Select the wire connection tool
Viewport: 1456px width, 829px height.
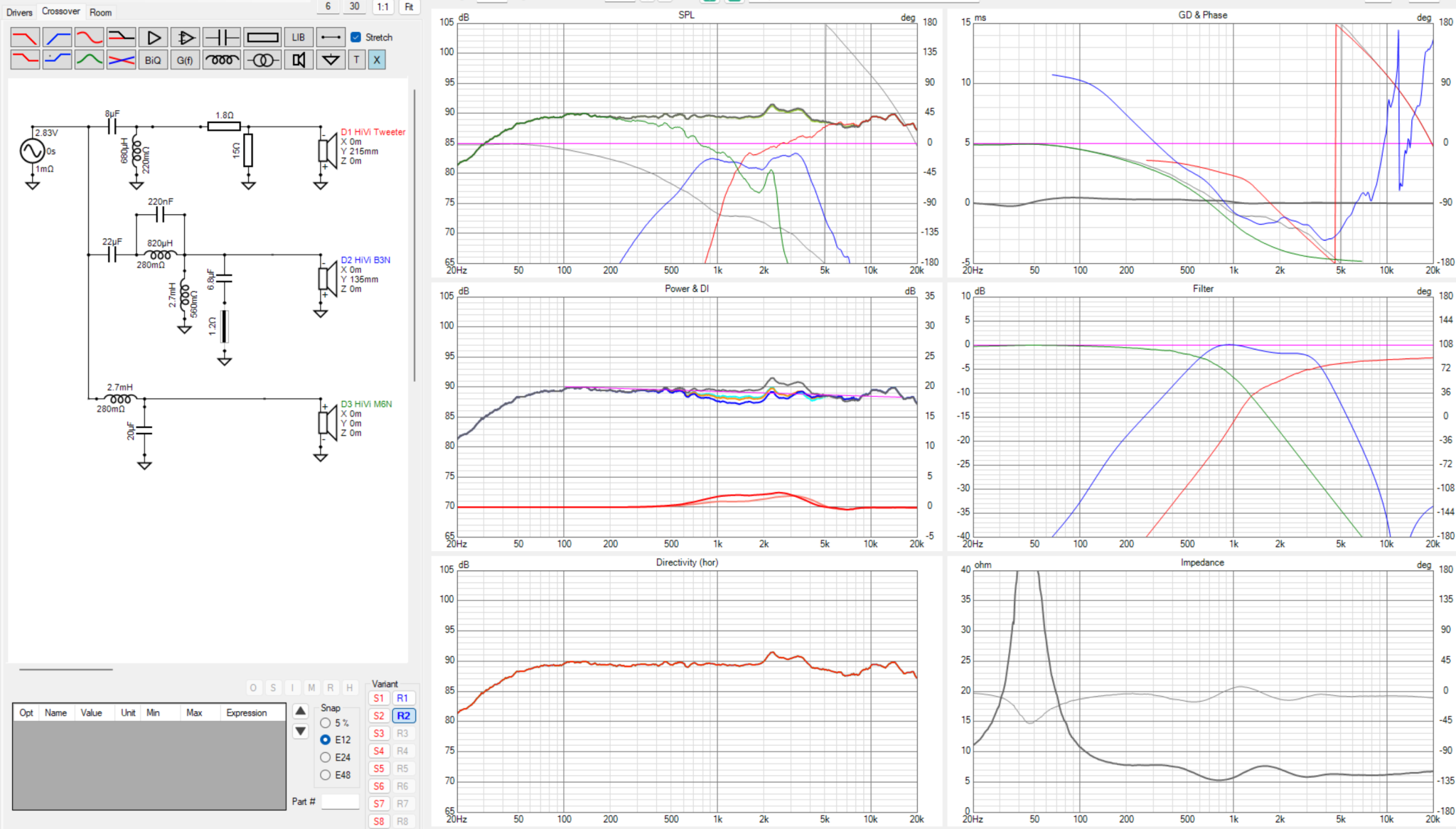click(x=331, y=37)
